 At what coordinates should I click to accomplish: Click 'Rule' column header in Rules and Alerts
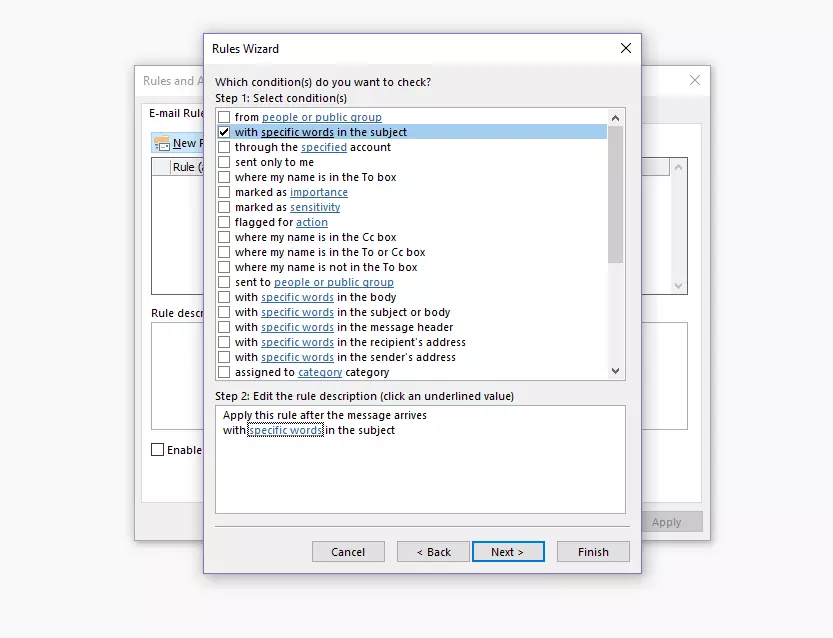point(187,167)
